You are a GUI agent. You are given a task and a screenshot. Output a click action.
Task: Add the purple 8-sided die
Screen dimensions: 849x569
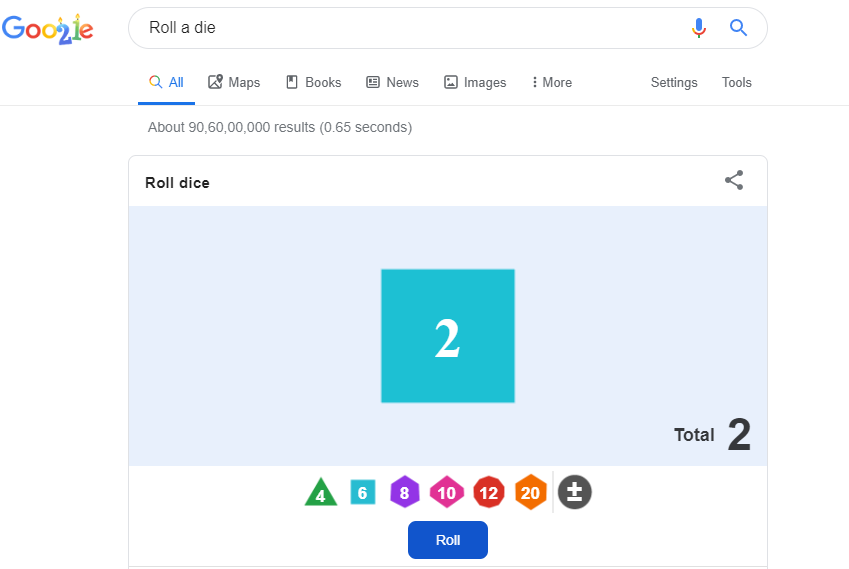point(404,492)
